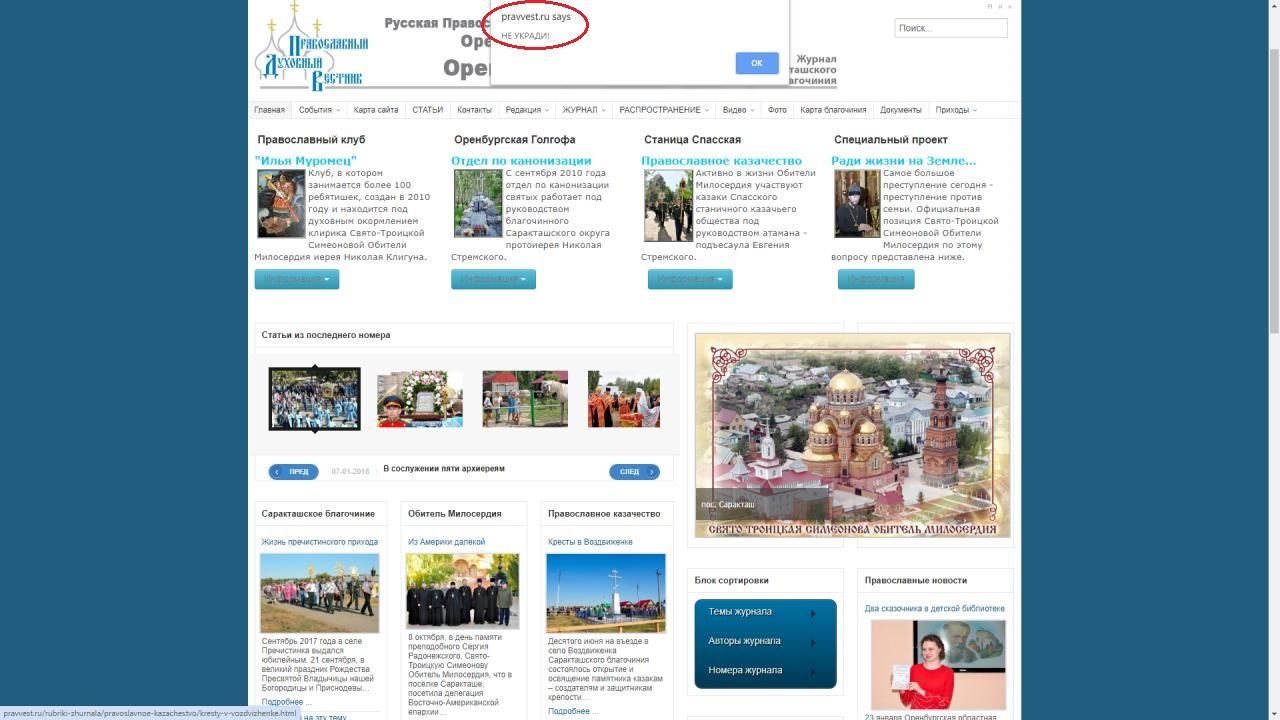Image resolution: width=1280 pixels, height=720 pixels.
Task: Expand Авторы журнала in sorting block
Action: point(765,641)
